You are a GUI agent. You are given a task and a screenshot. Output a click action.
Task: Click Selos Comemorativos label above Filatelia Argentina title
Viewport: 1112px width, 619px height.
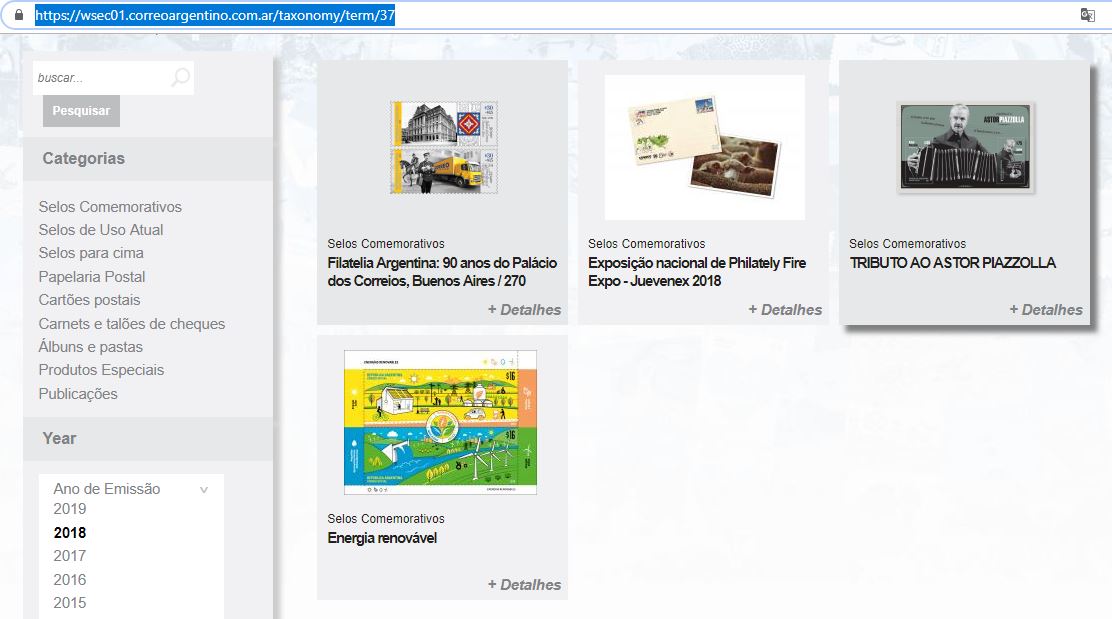(386, 244)
